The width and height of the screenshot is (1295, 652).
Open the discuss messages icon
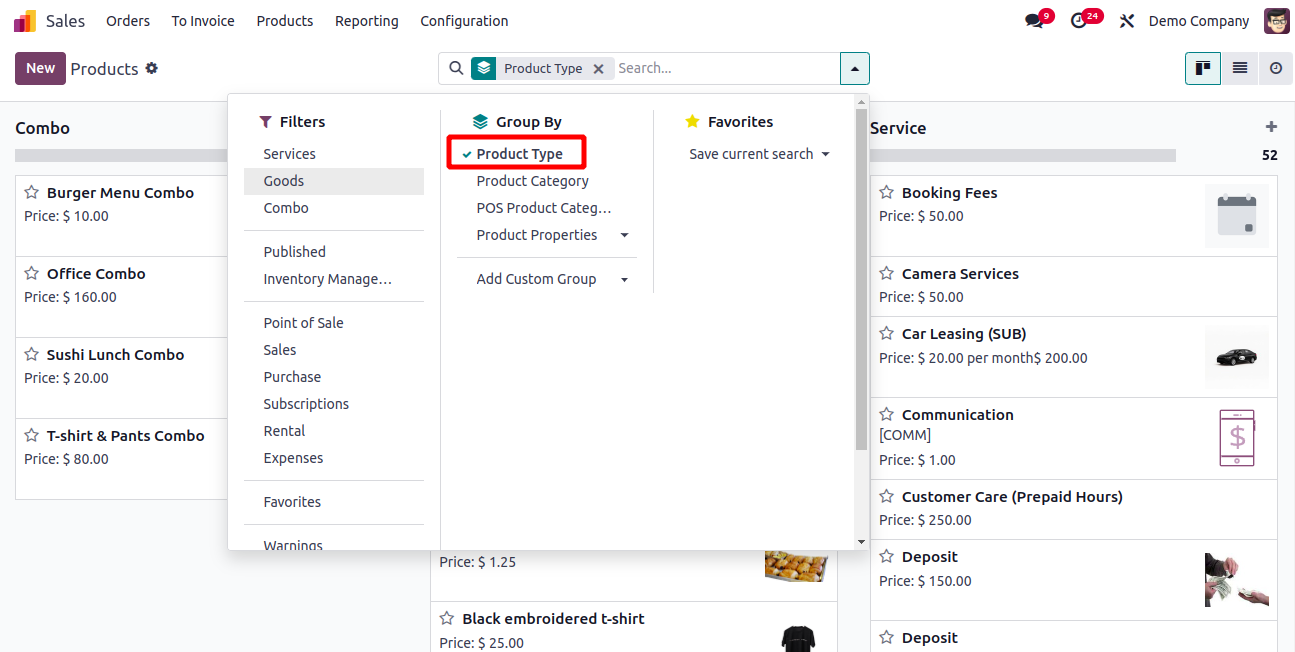1034,21
